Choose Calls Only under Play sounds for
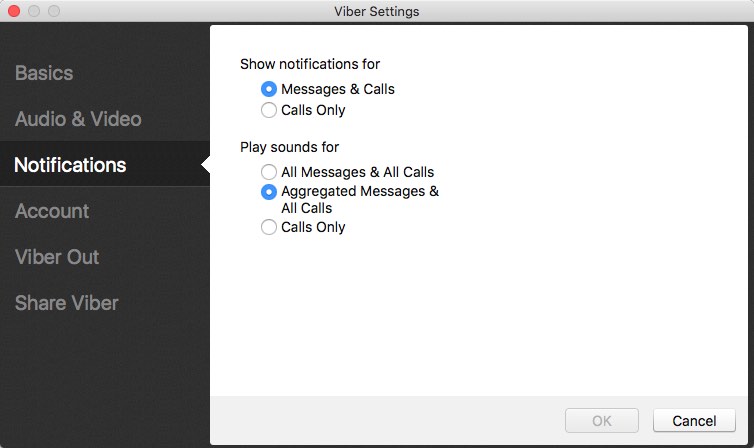 (269, 227)
